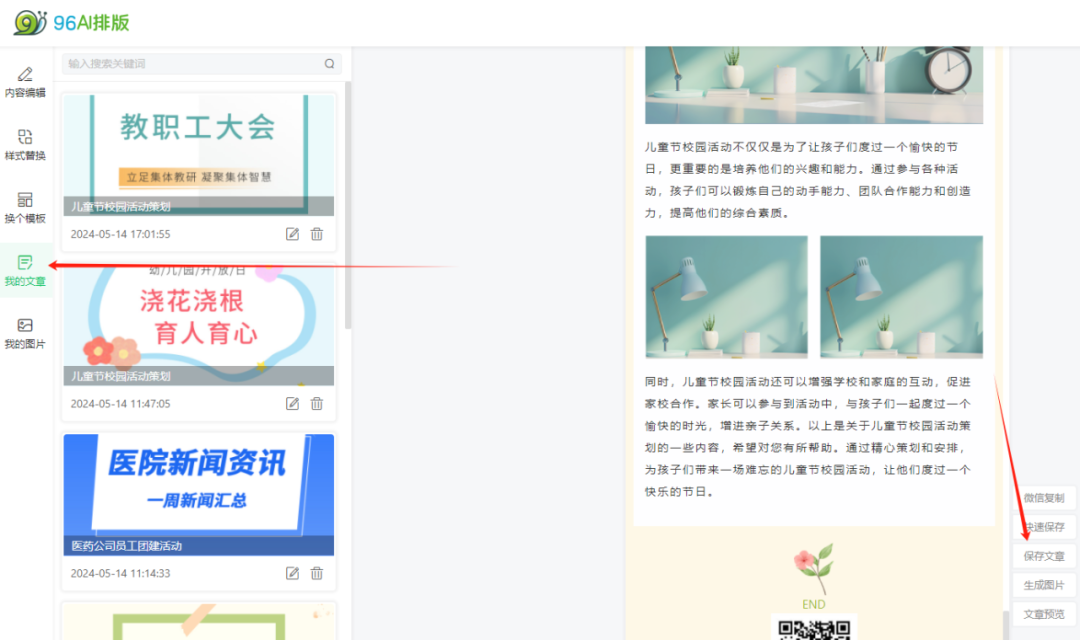
Task: Open the 医院新闻资讯 article thumbnail
Action: [x=198, y=495]
